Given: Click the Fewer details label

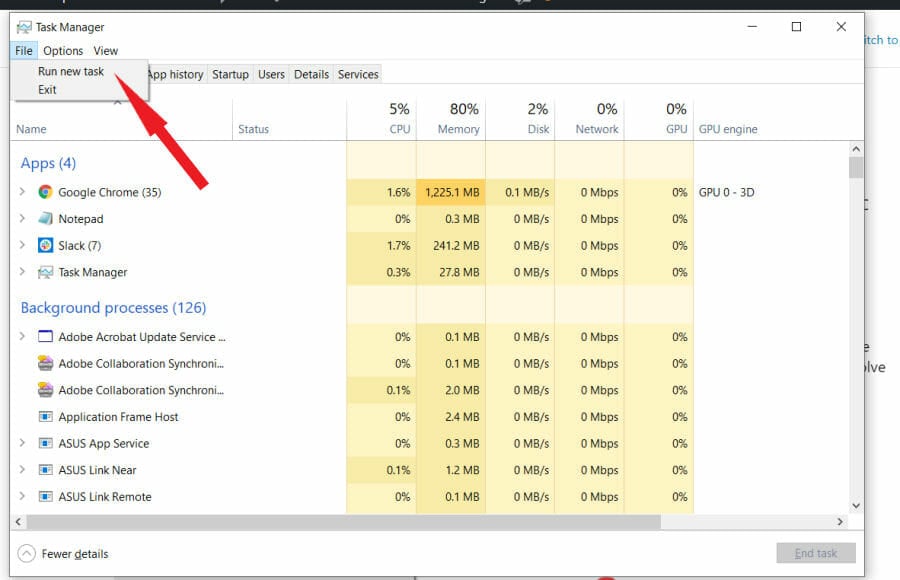Looking at the screenshot, I should point(75,554).
